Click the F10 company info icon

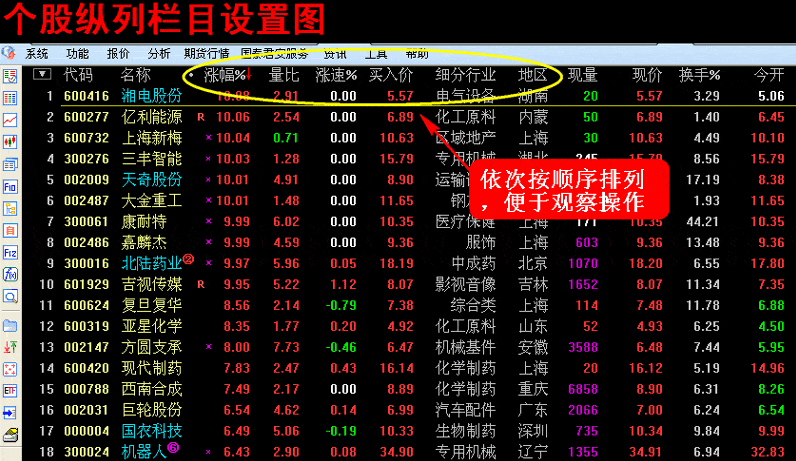[10, 186]
